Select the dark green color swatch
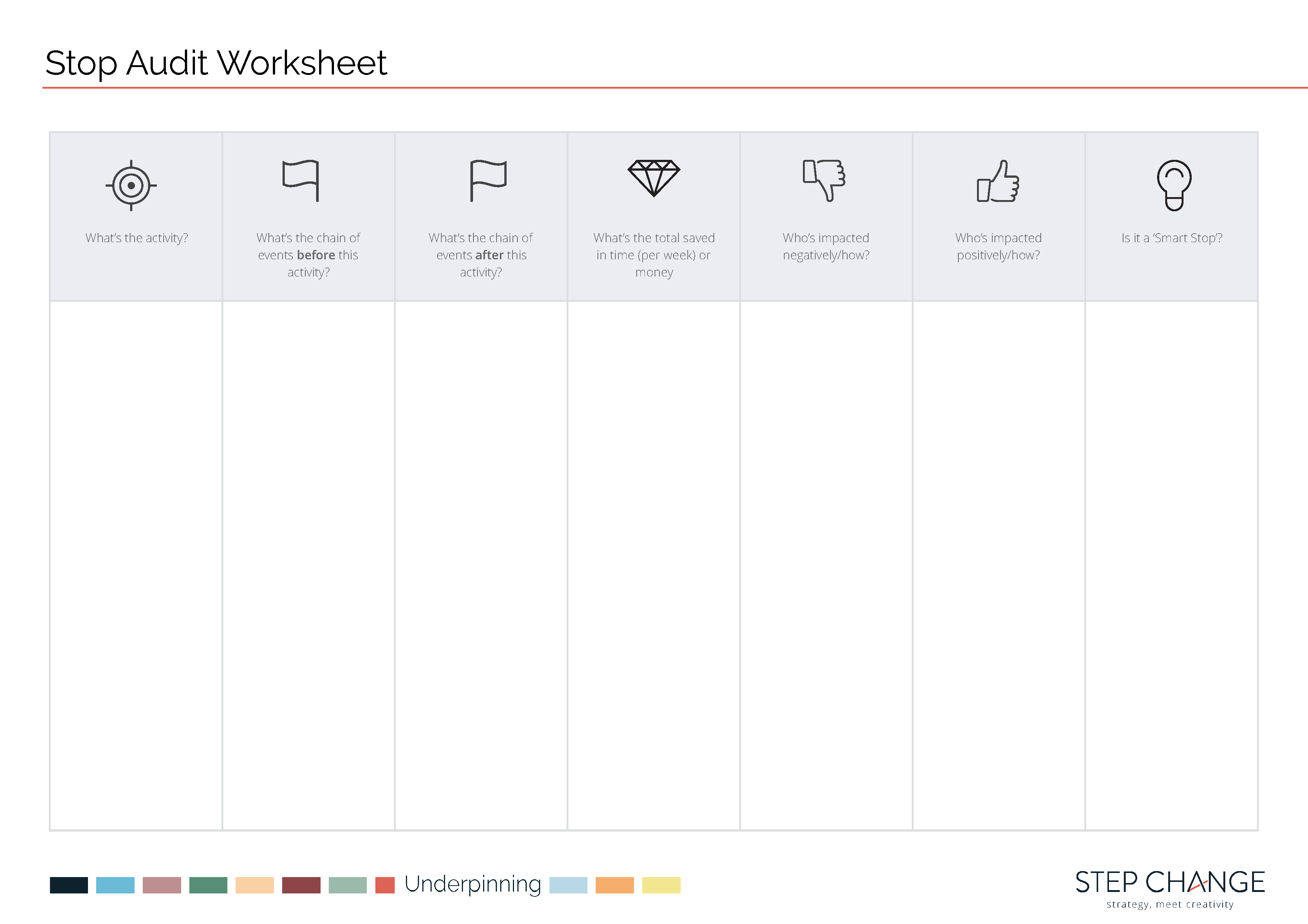Image resolution: width=1308 pixels, height=924 pixels. [x=208, y=885]
